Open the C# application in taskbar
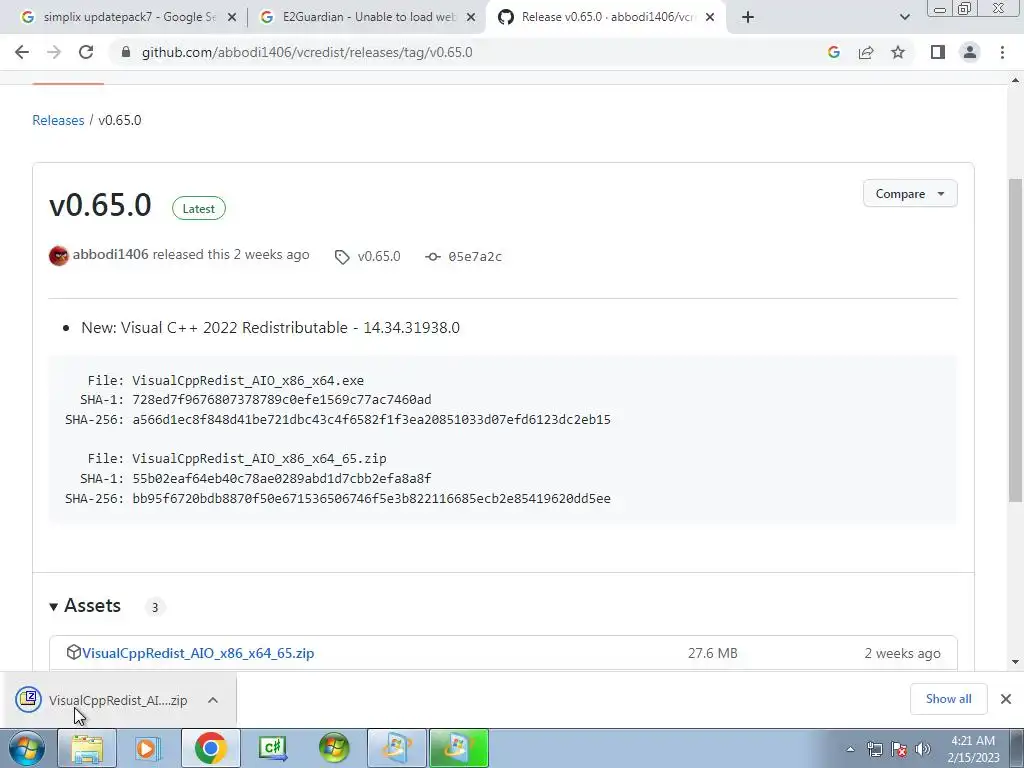The height and width of the screenshot is (768, 1024). [272, 748]
